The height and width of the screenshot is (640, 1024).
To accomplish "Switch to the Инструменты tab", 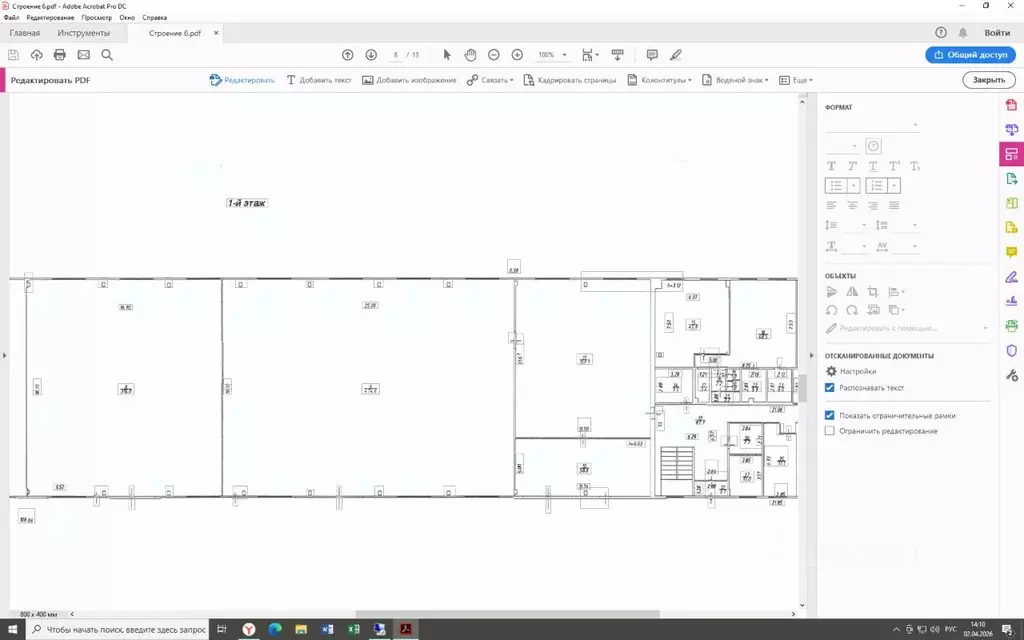I will pyautogui.click(x=84, y=33).
